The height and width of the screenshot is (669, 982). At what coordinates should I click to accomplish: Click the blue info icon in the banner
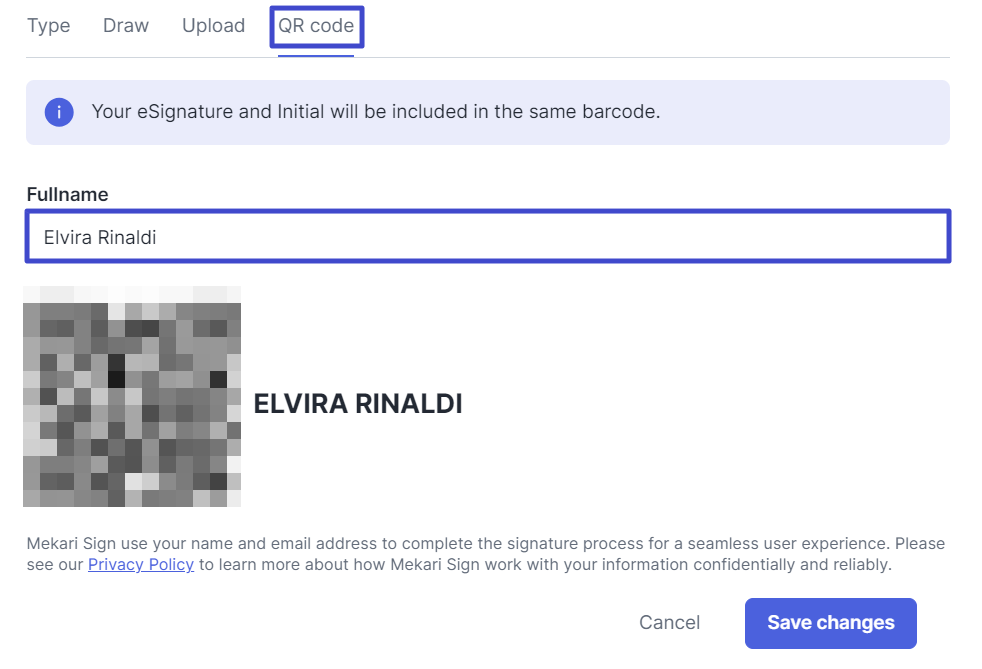(x=59, y=112)
